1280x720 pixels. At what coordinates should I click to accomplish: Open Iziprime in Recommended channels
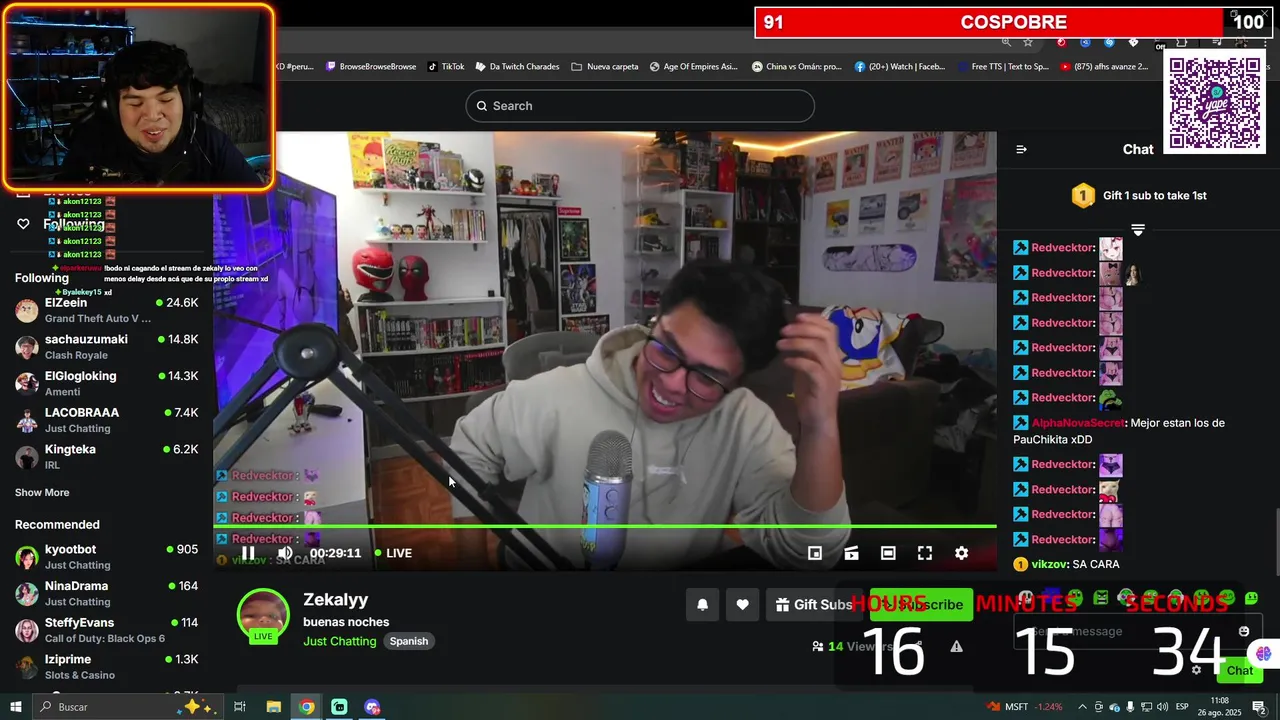tap(106, 667)
